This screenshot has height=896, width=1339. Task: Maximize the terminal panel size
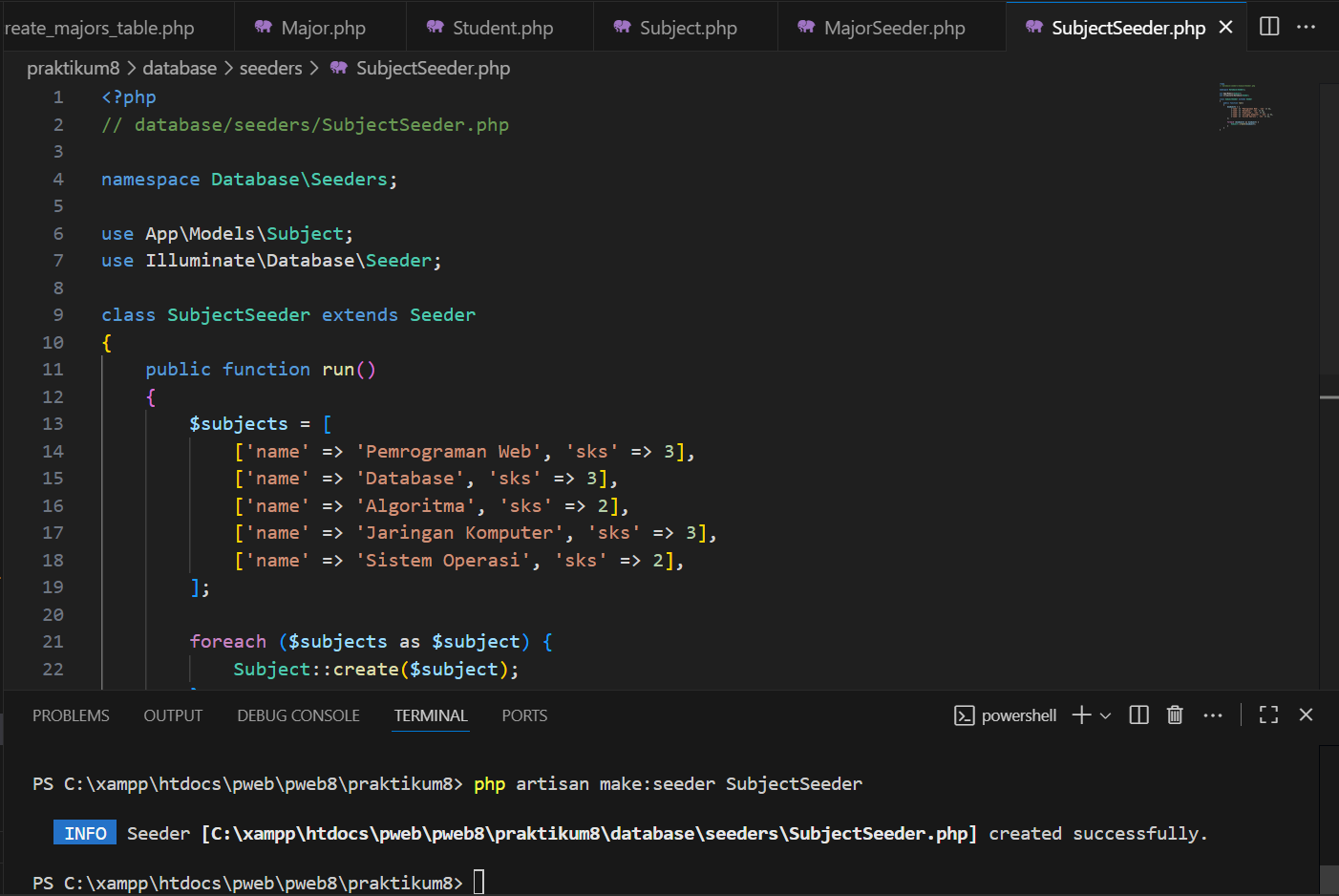click(1268, 715)
